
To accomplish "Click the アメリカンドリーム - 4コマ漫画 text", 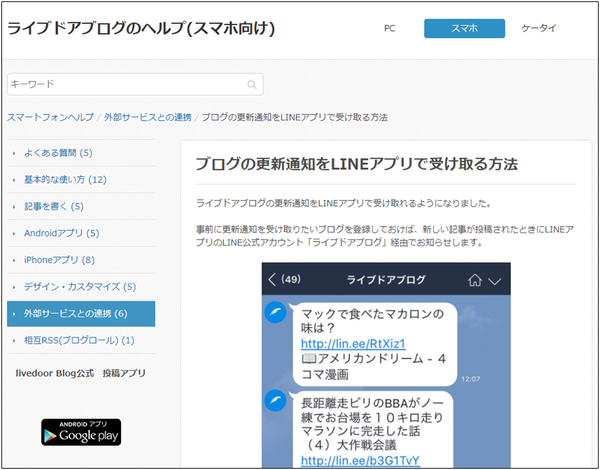I will pyautogui.click(x=373, y=367).
